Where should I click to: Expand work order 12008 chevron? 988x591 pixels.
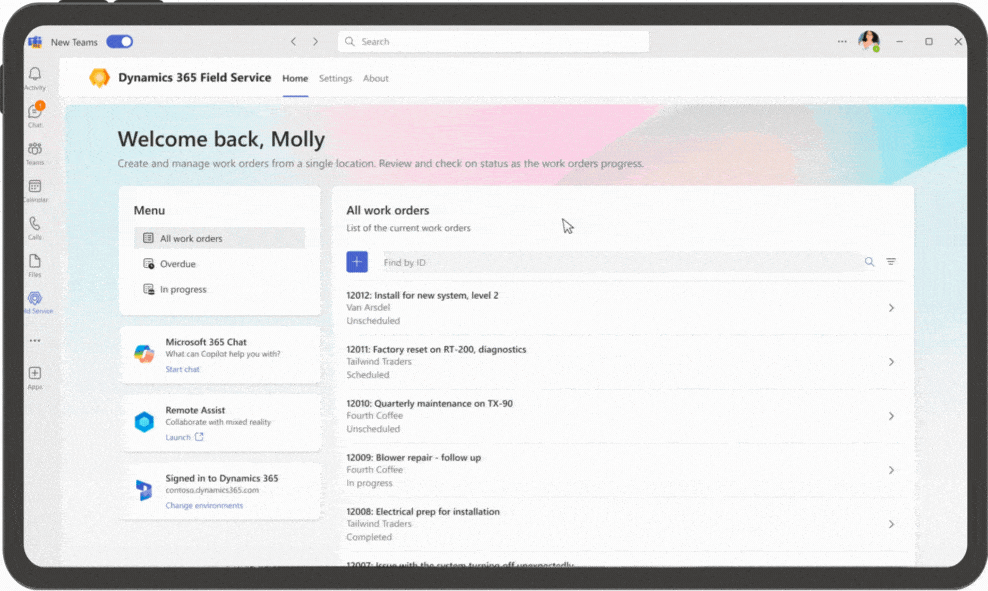891,524
